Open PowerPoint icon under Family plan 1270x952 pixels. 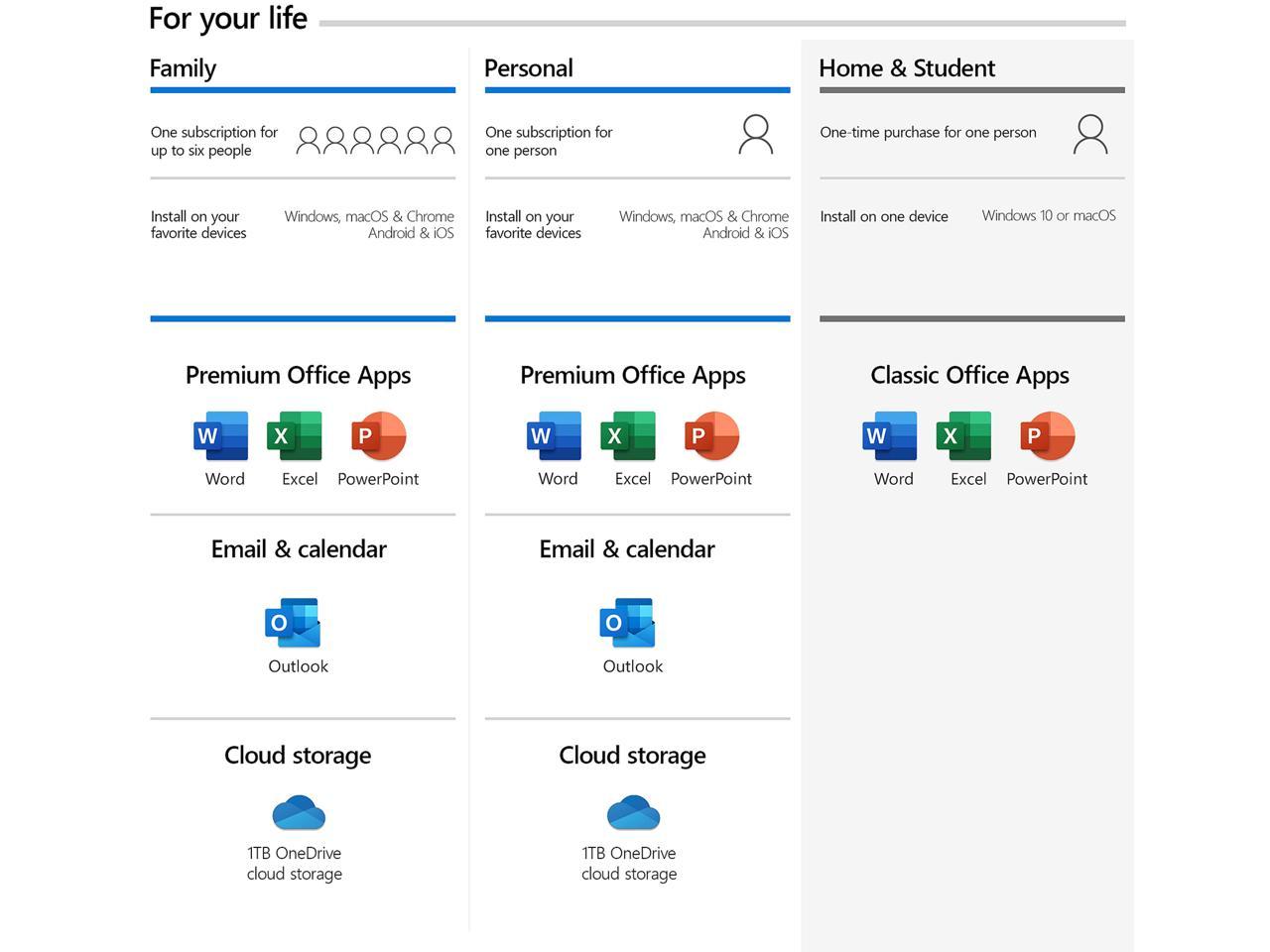tap(378, 434)
